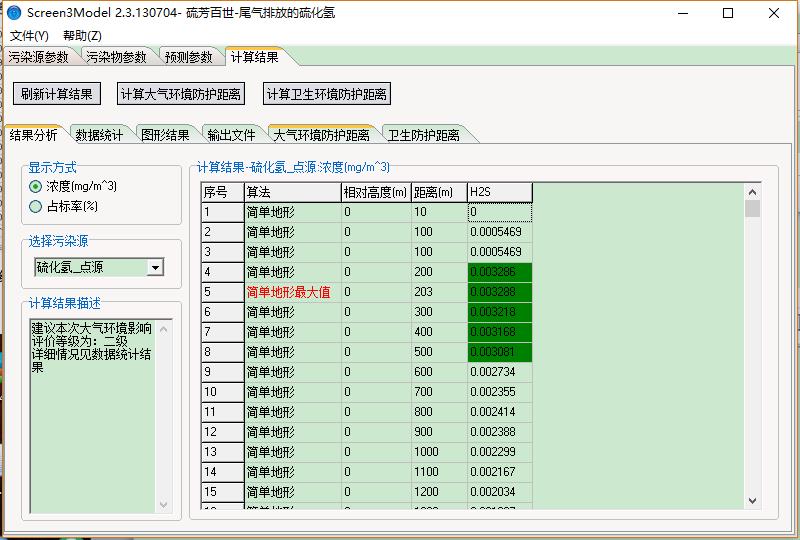Viewport: 800px width, 540px height.
Task: Click the 计算大气环境防护距离 button
Action: pyautogui.click(x=181, y=94)
